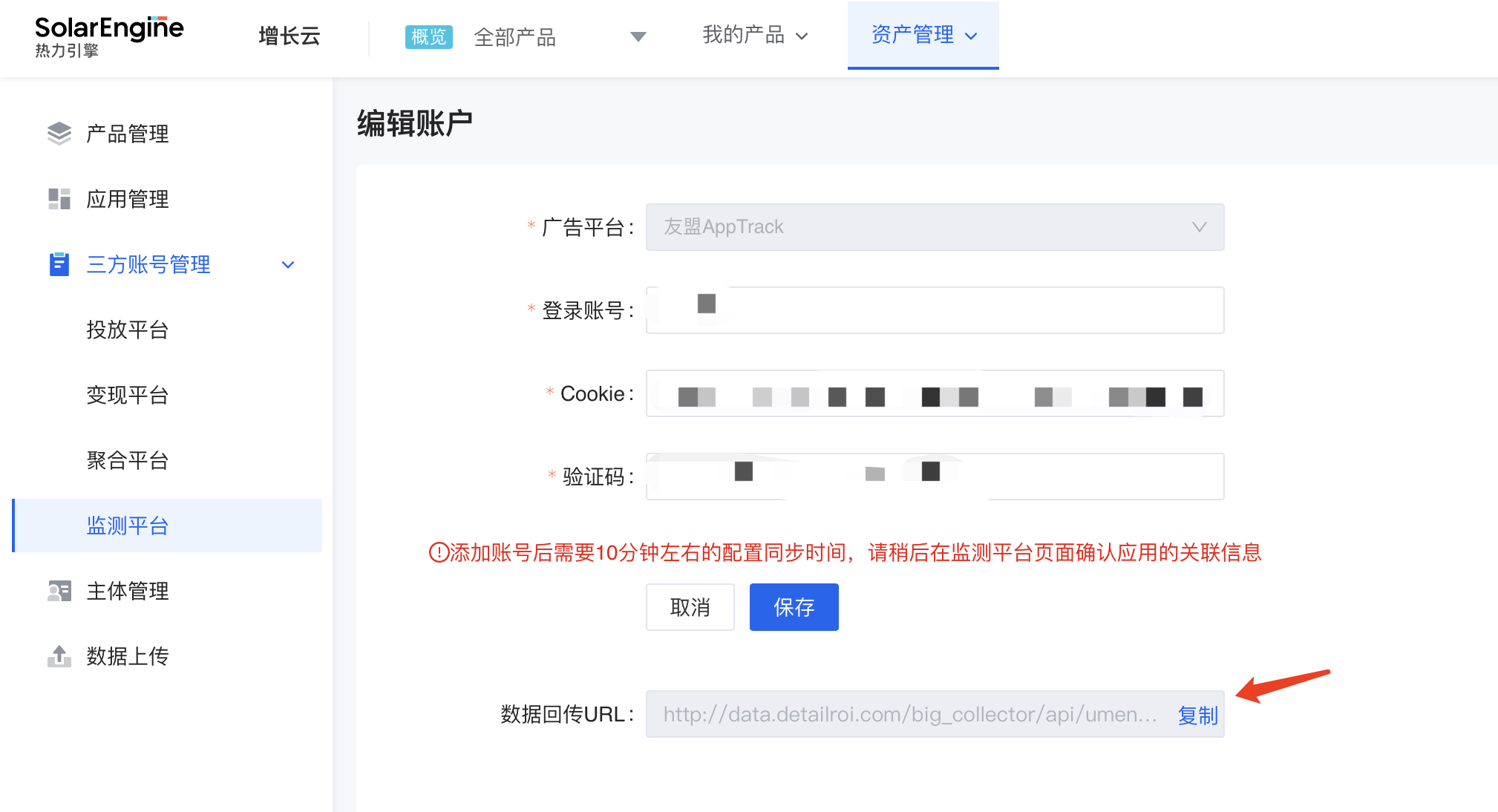
Task: Select 投放平台 in the sidebar
Action: [128, 330]
